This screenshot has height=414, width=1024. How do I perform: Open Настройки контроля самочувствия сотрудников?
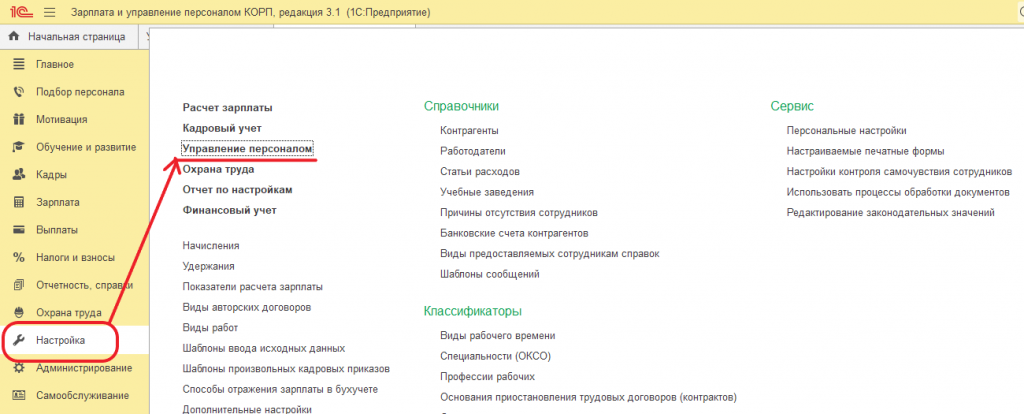click(x=899, y=172)
